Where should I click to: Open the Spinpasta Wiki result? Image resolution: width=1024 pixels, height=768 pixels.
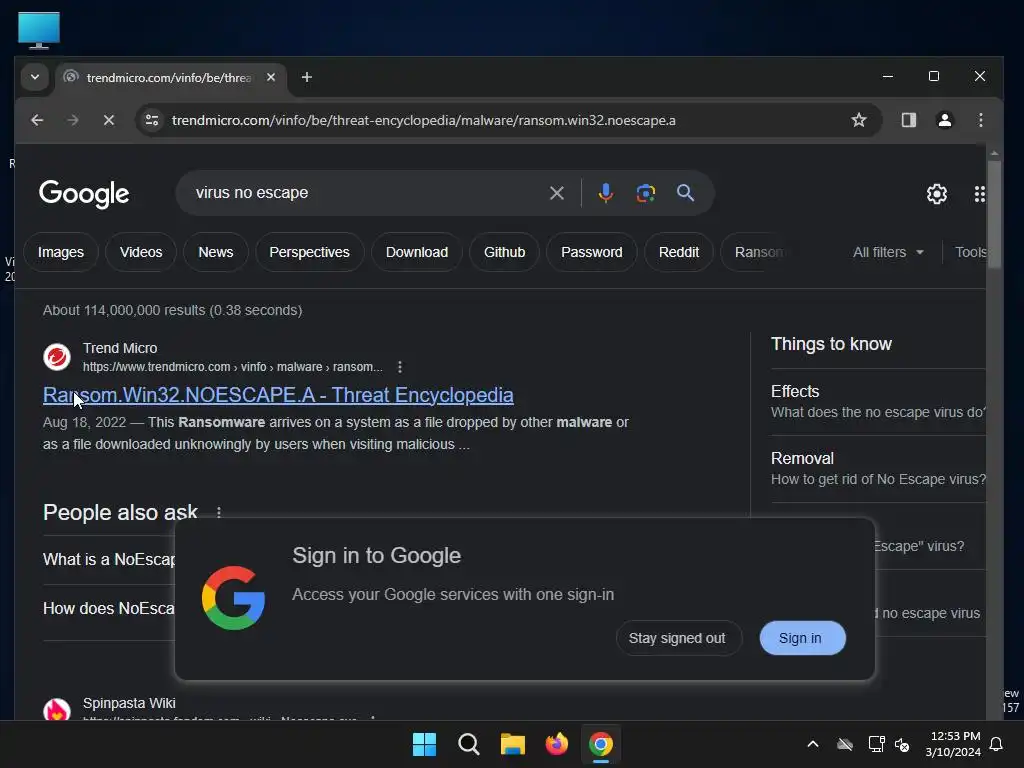pyautogui.click(x=129, y=703)
